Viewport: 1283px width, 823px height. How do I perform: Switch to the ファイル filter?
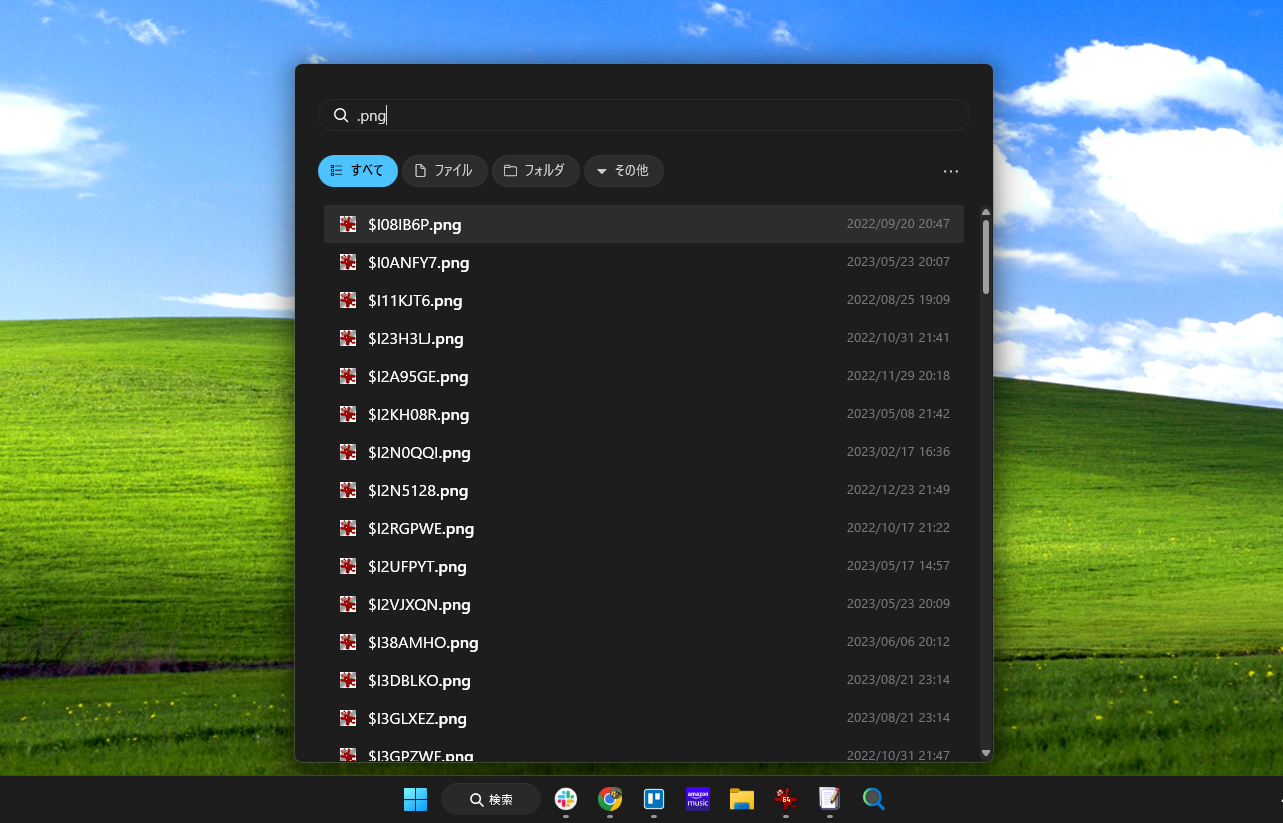(444, 171)
